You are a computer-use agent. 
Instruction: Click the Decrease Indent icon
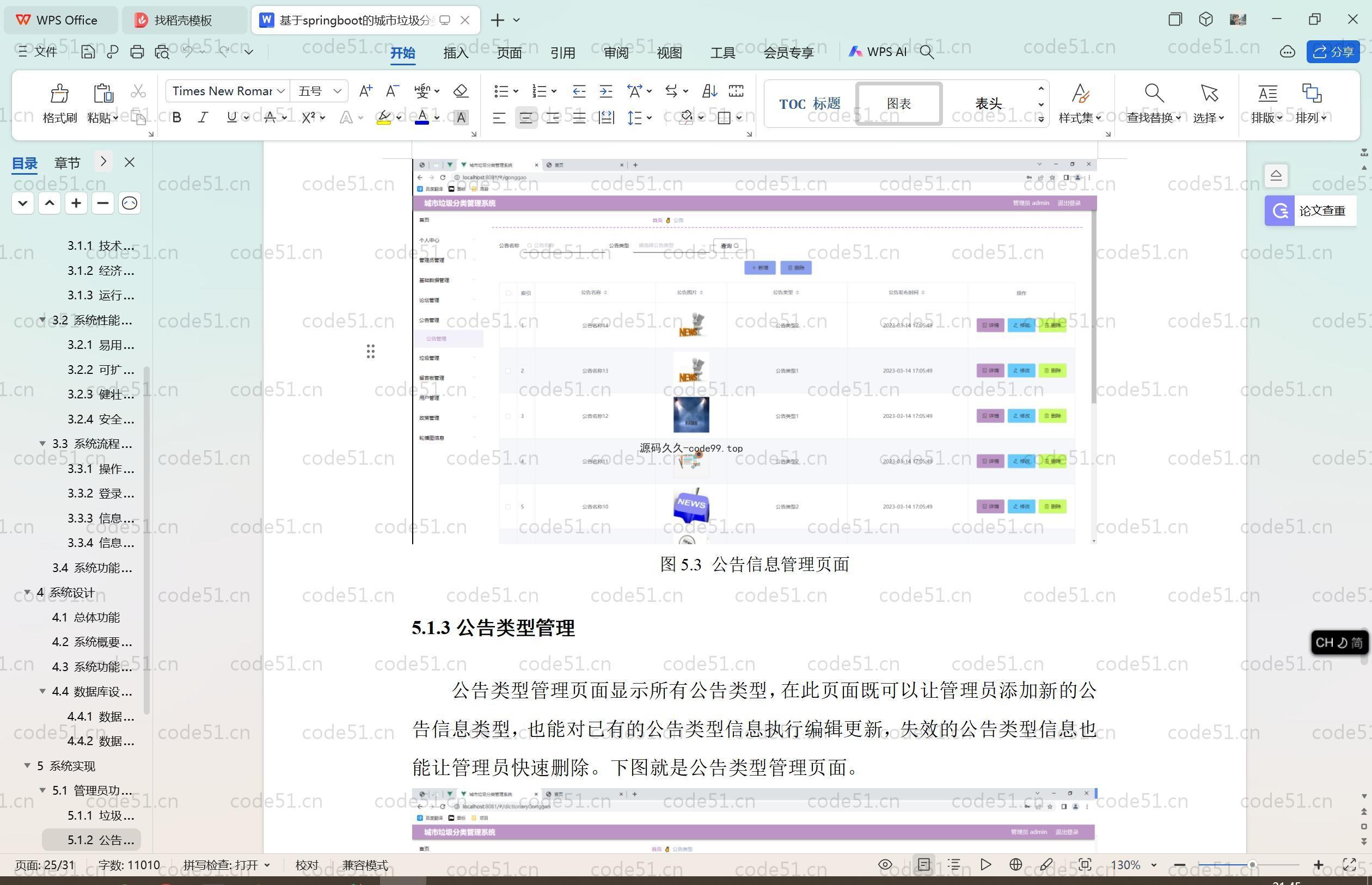pyautogui.click(x=579, y=91)
